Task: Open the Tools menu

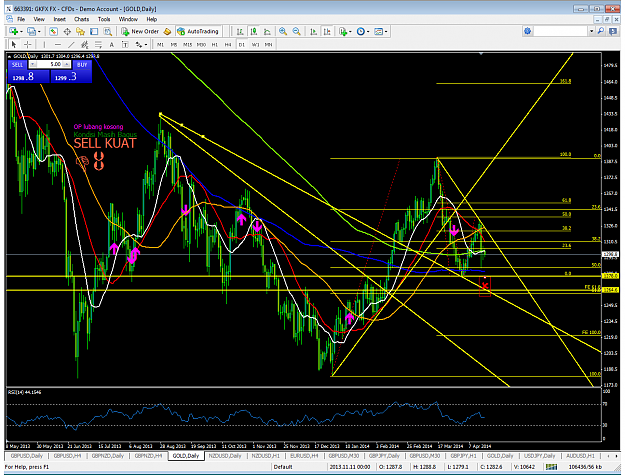Action: pyautogui.click(x=104, y=19)
